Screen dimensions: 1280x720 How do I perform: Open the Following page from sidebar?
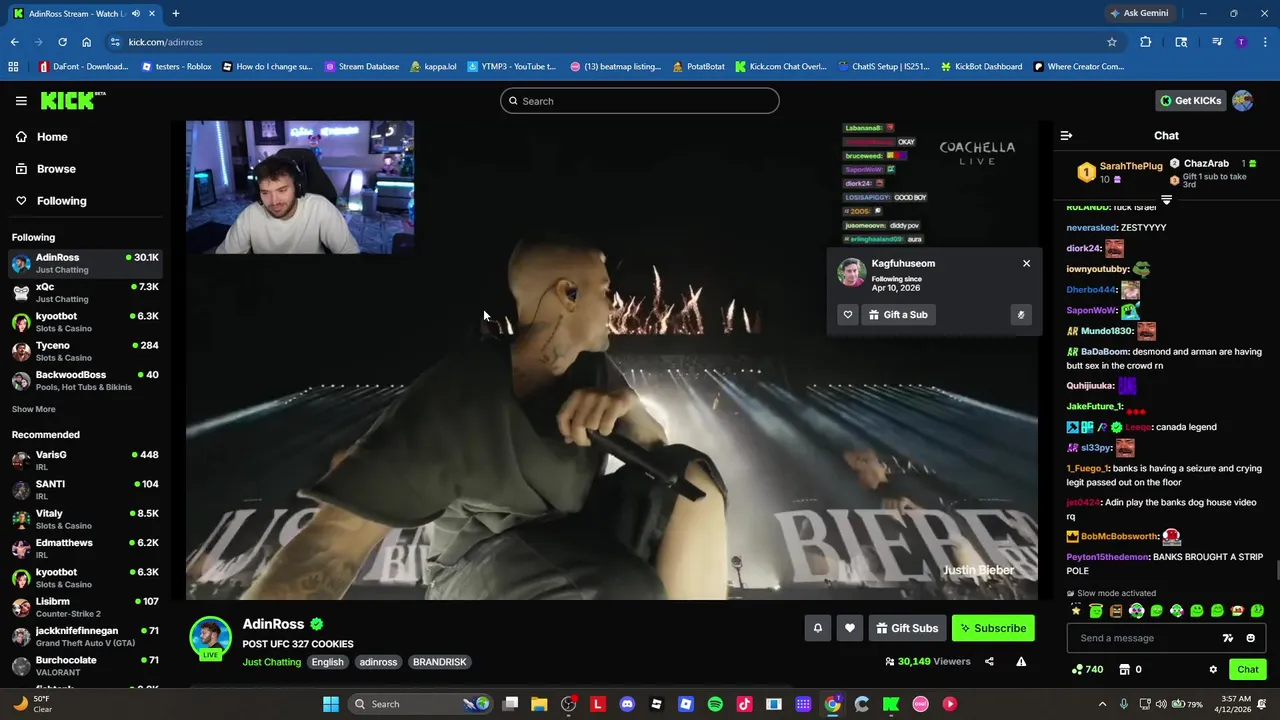click(61, 201)
